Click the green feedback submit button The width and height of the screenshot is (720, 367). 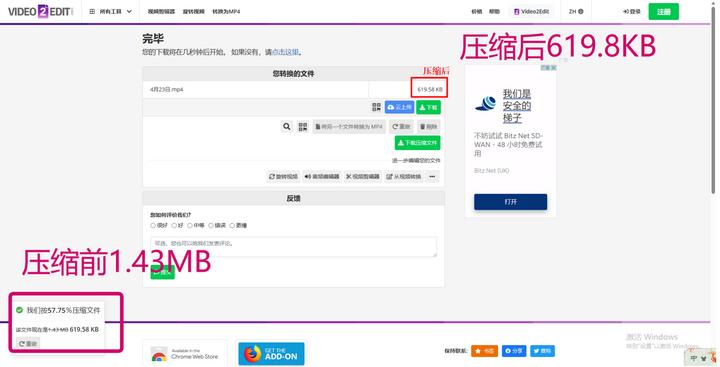coord(163,272)
